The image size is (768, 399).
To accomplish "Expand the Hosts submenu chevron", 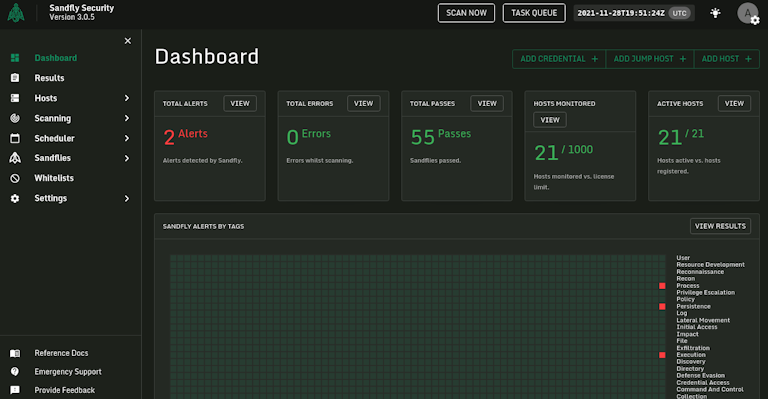I will pos(127,98).
